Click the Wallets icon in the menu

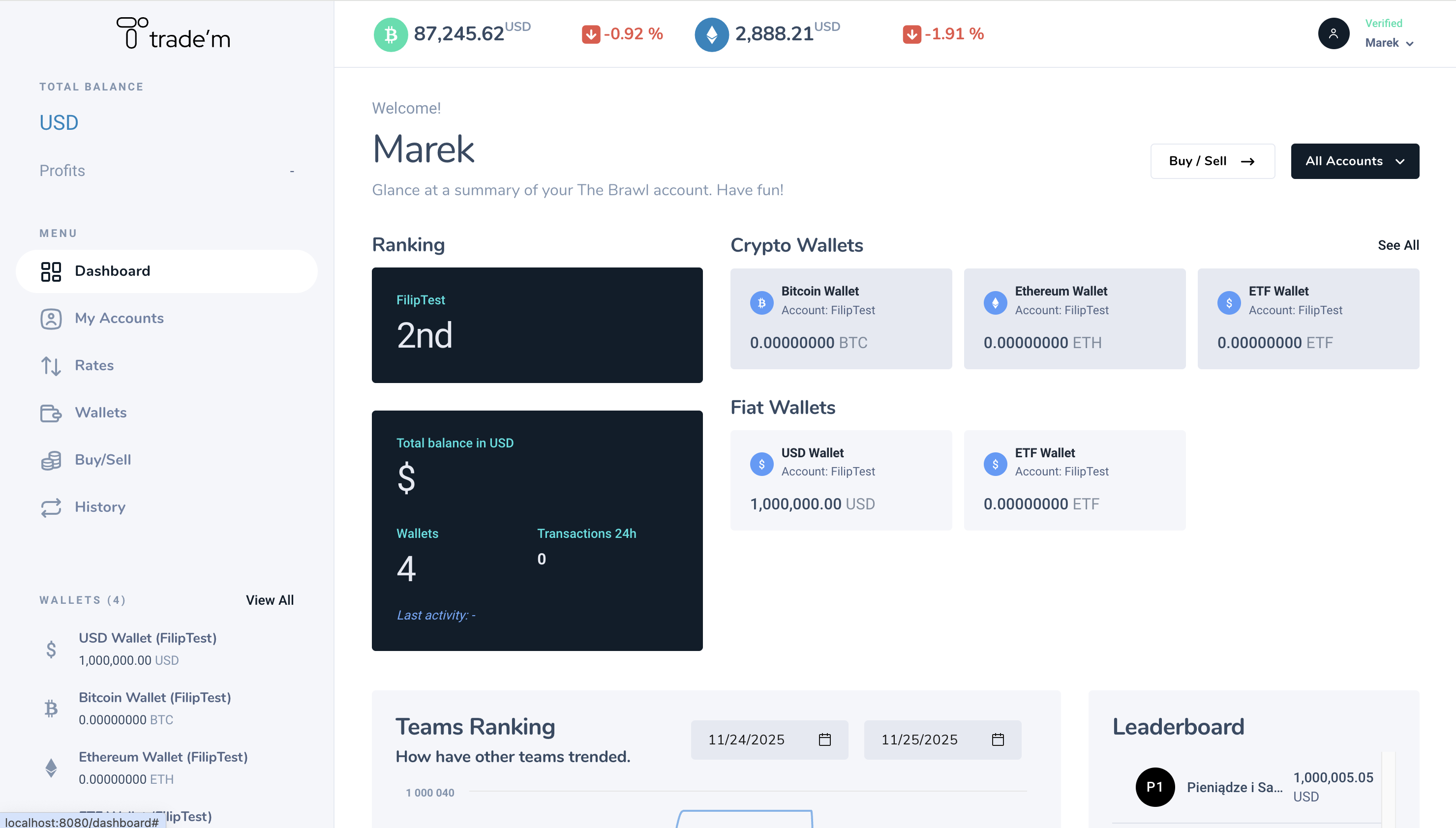[52, 414]
